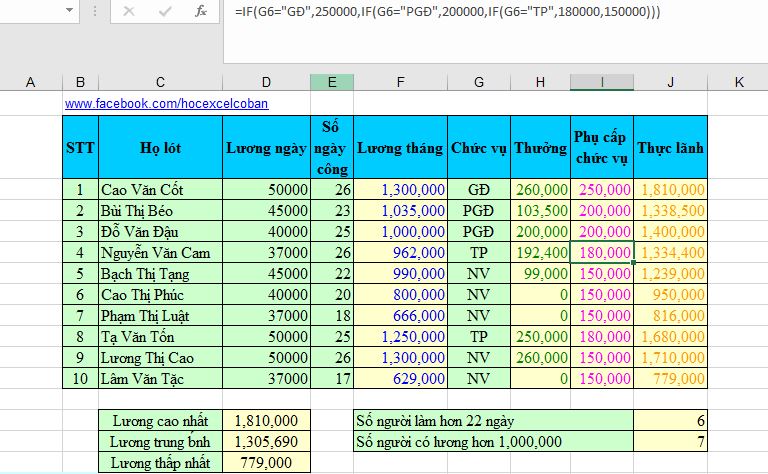Open the Insert Function fx dialog
This screenshot has width=768, height=474.
[201, 11]
